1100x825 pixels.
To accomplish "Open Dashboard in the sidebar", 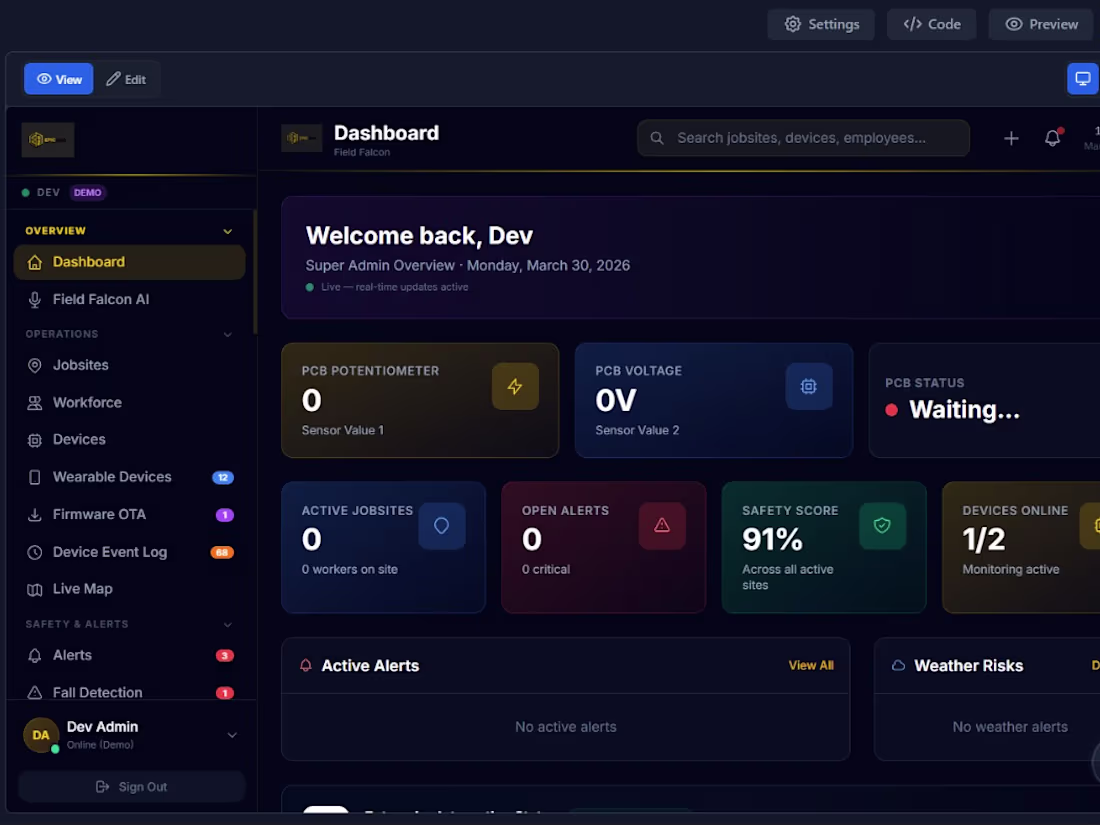I will tap(130, 262).
